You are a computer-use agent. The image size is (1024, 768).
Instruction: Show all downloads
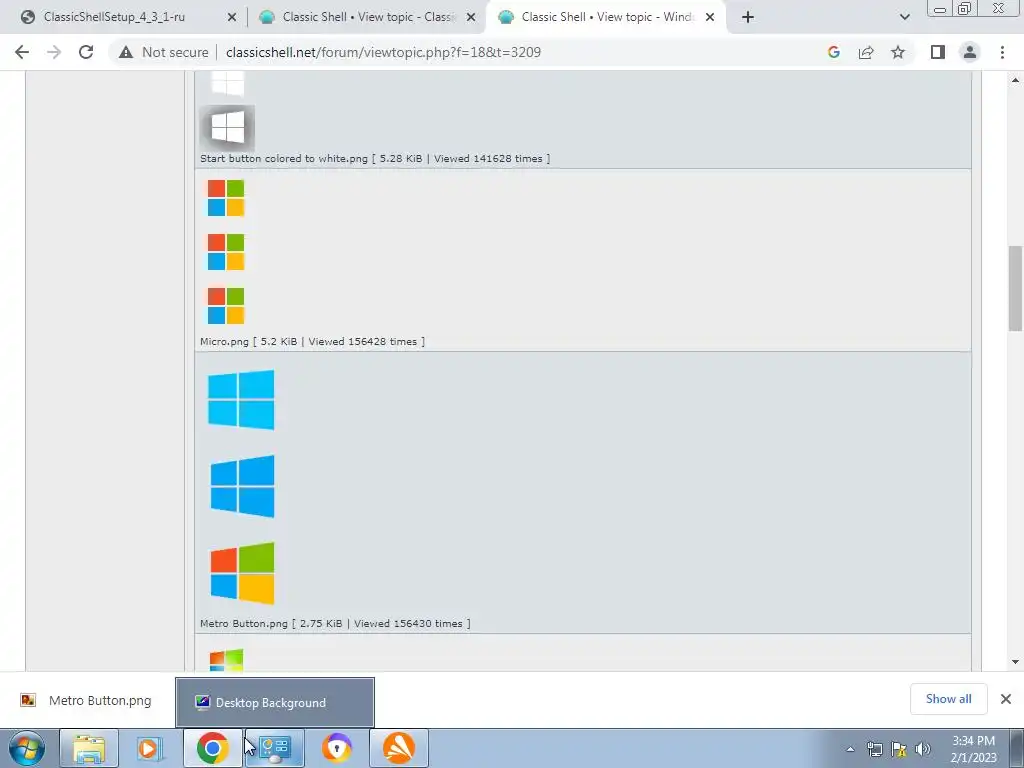click(948, 699)
